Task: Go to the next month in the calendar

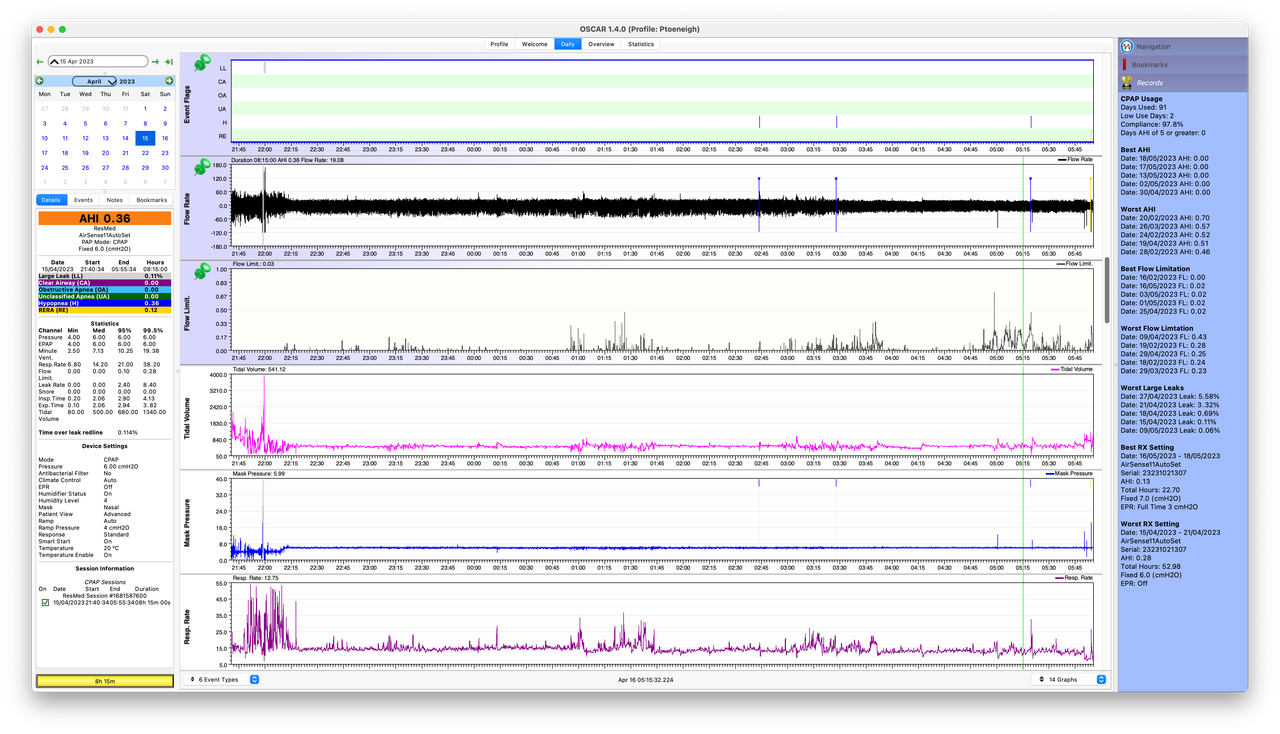Action: [168, 81]
